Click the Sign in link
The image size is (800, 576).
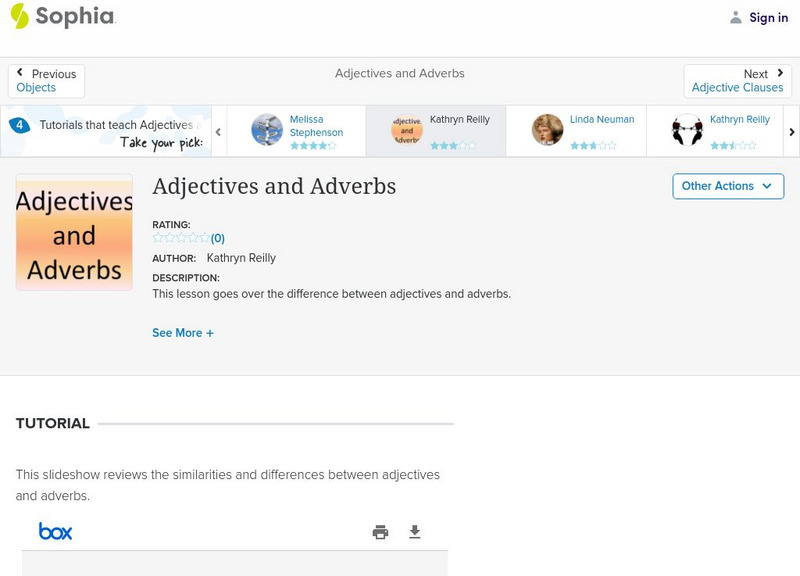(x=768, y=17)
